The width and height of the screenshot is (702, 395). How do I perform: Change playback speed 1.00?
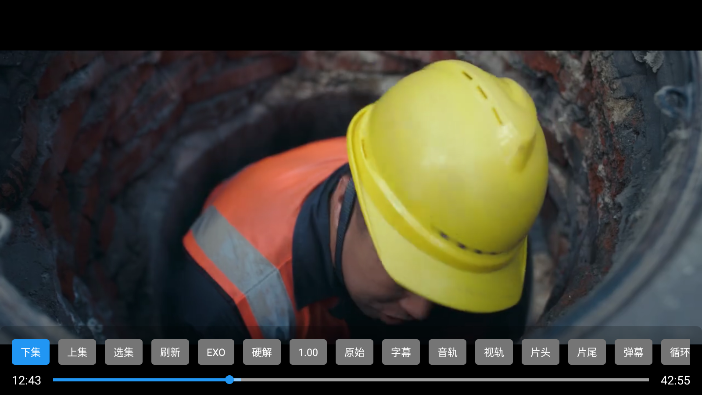click(x=308, y=352)
